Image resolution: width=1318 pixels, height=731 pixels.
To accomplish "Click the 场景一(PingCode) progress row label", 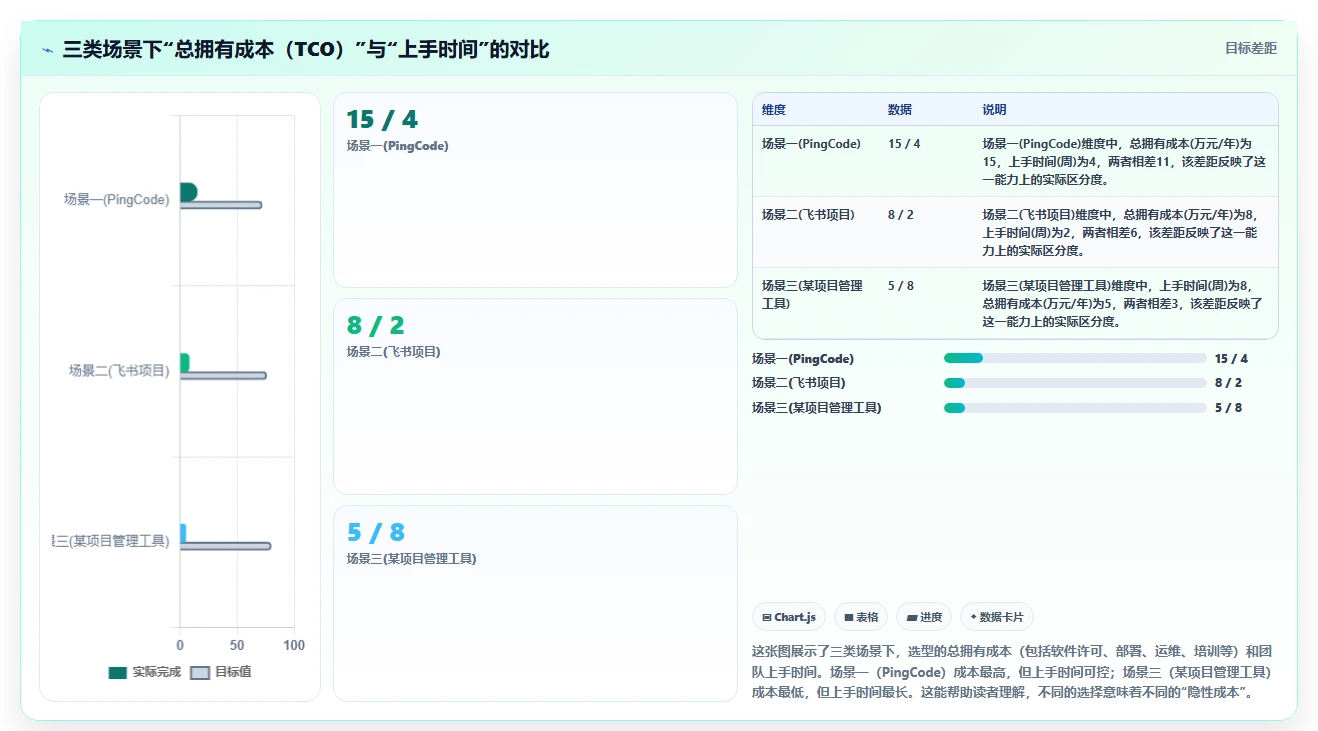I will coord(803,359).
